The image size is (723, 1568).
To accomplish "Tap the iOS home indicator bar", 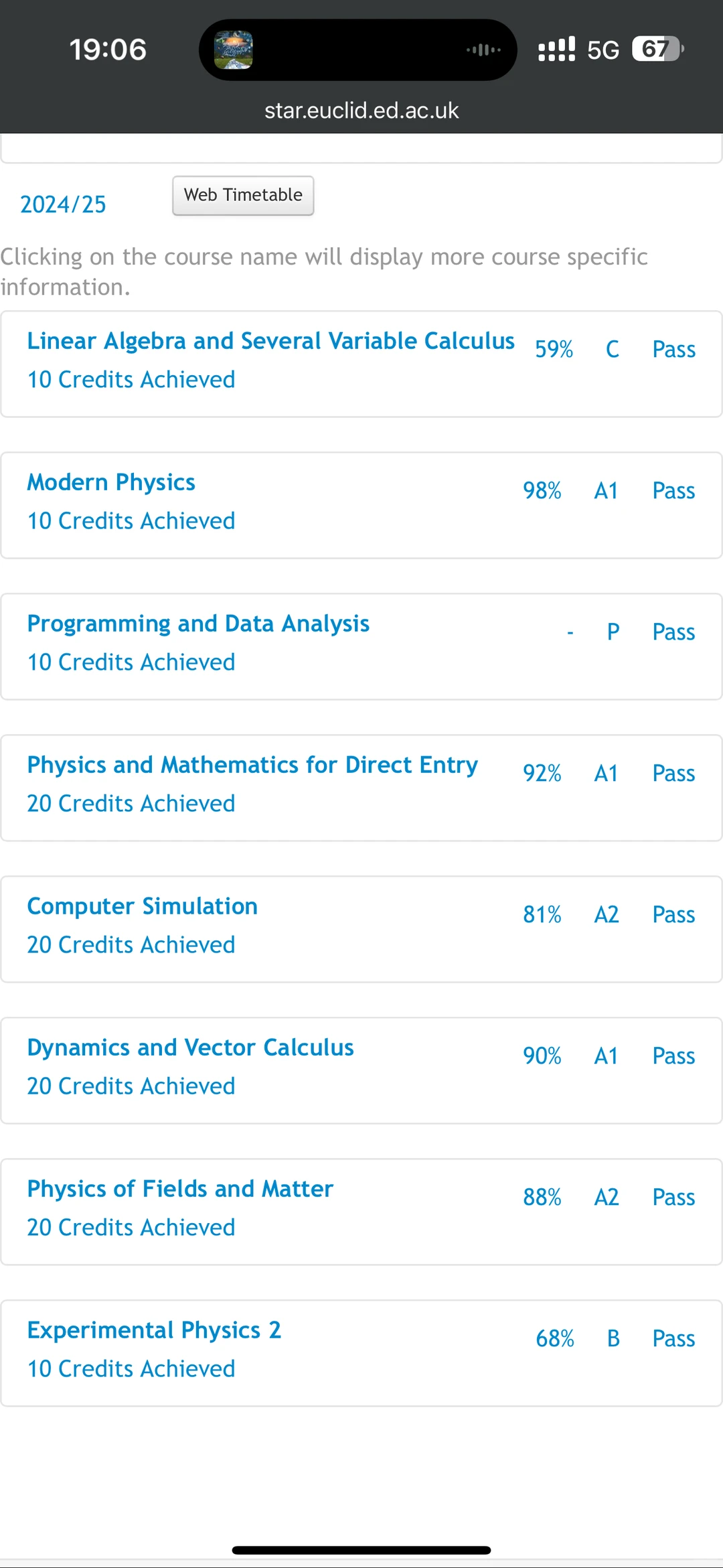I will click(361, 1550).
